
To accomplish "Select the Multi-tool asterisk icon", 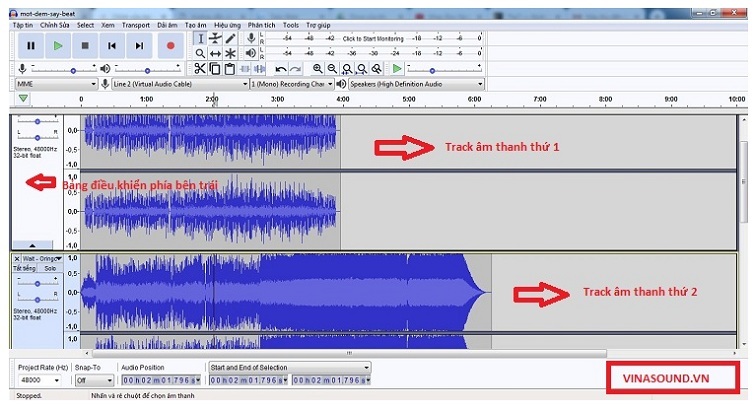I will 230,53.
